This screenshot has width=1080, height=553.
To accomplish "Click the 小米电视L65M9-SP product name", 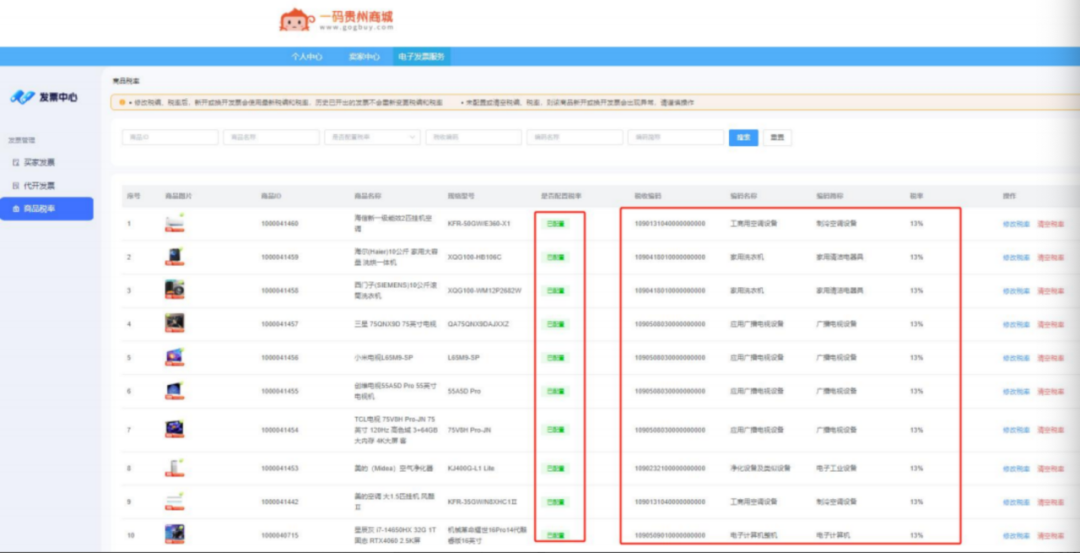I will click(383, 357).
